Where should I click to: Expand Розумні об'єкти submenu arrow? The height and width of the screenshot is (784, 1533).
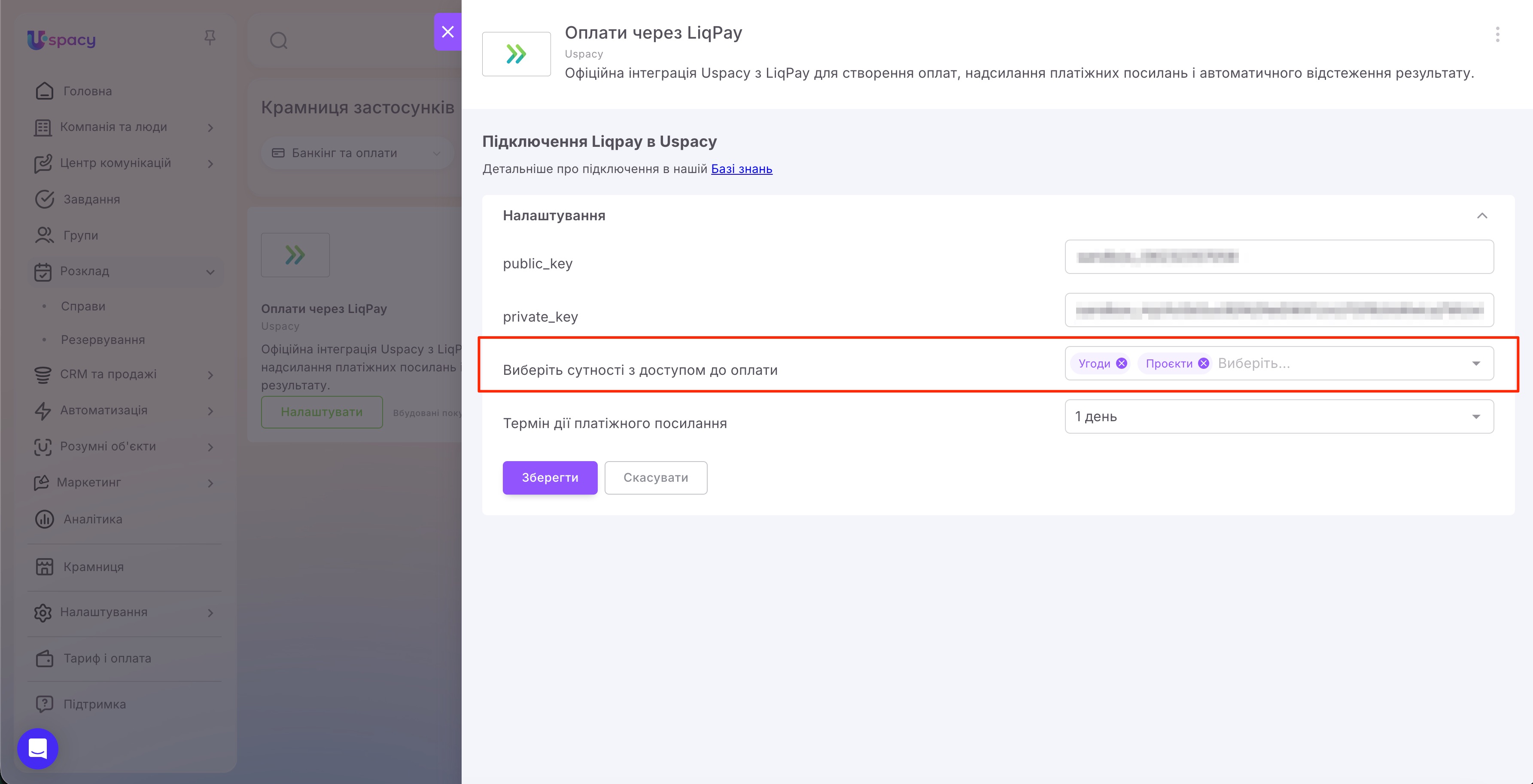pos(211,447)
